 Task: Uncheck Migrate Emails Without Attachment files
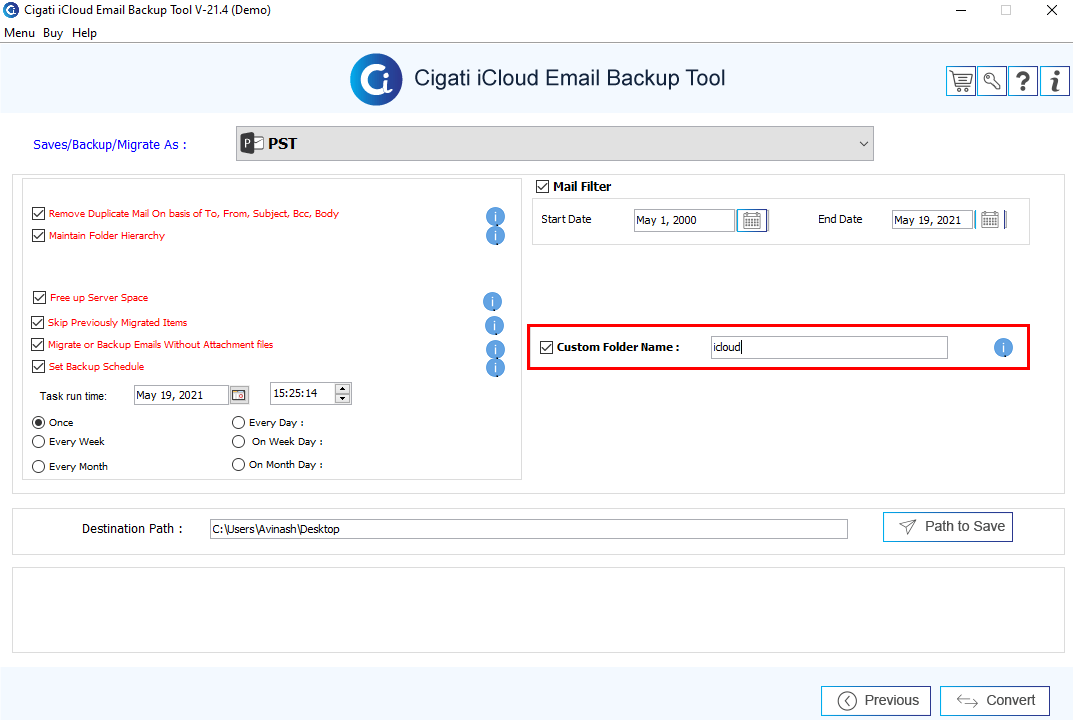click(x=38, y=344)
